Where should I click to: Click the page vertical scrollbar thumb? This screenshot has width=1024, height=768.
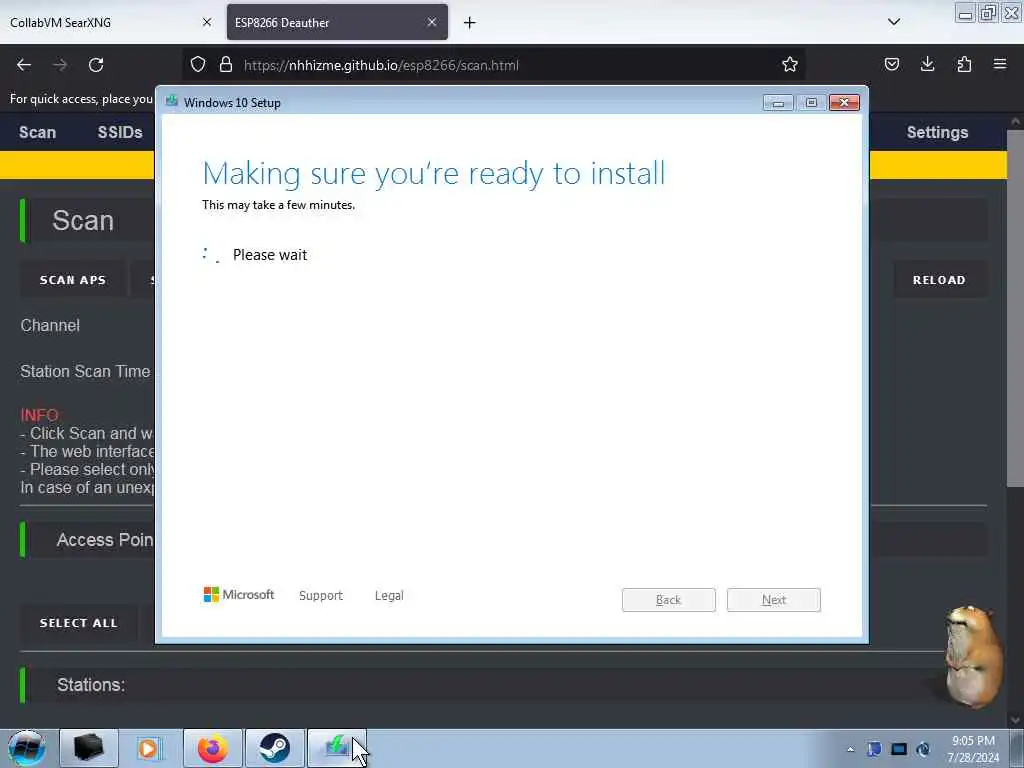1016,308
